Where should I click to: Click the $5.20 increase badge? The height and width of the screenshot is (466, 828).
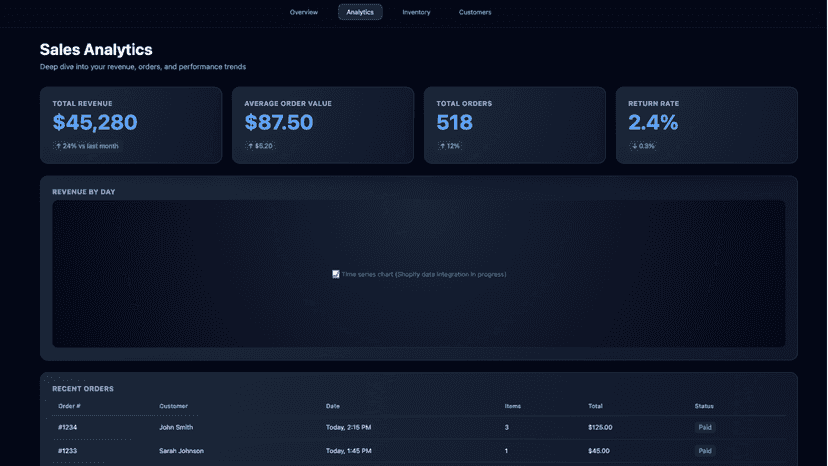point(260,146)
